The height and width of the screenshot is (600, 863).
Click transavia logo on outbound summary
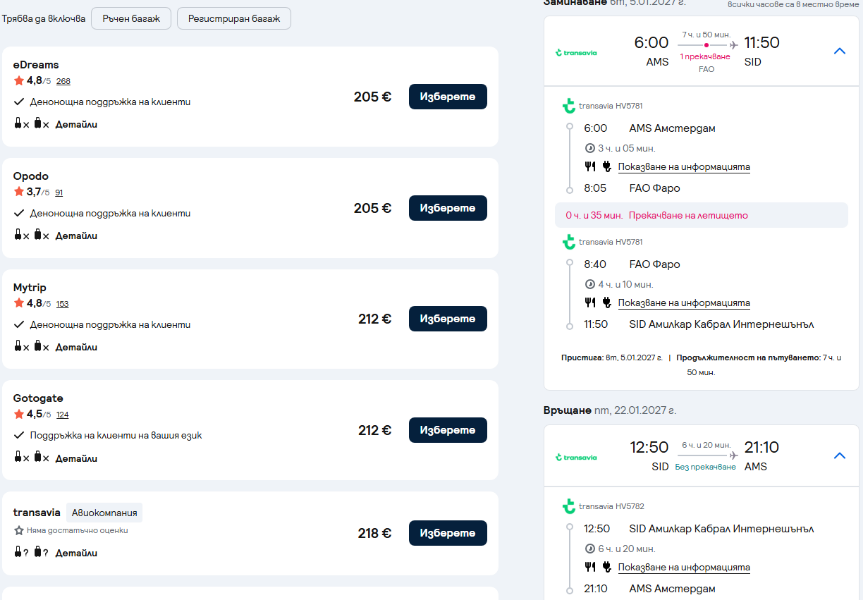click(576, 53)
